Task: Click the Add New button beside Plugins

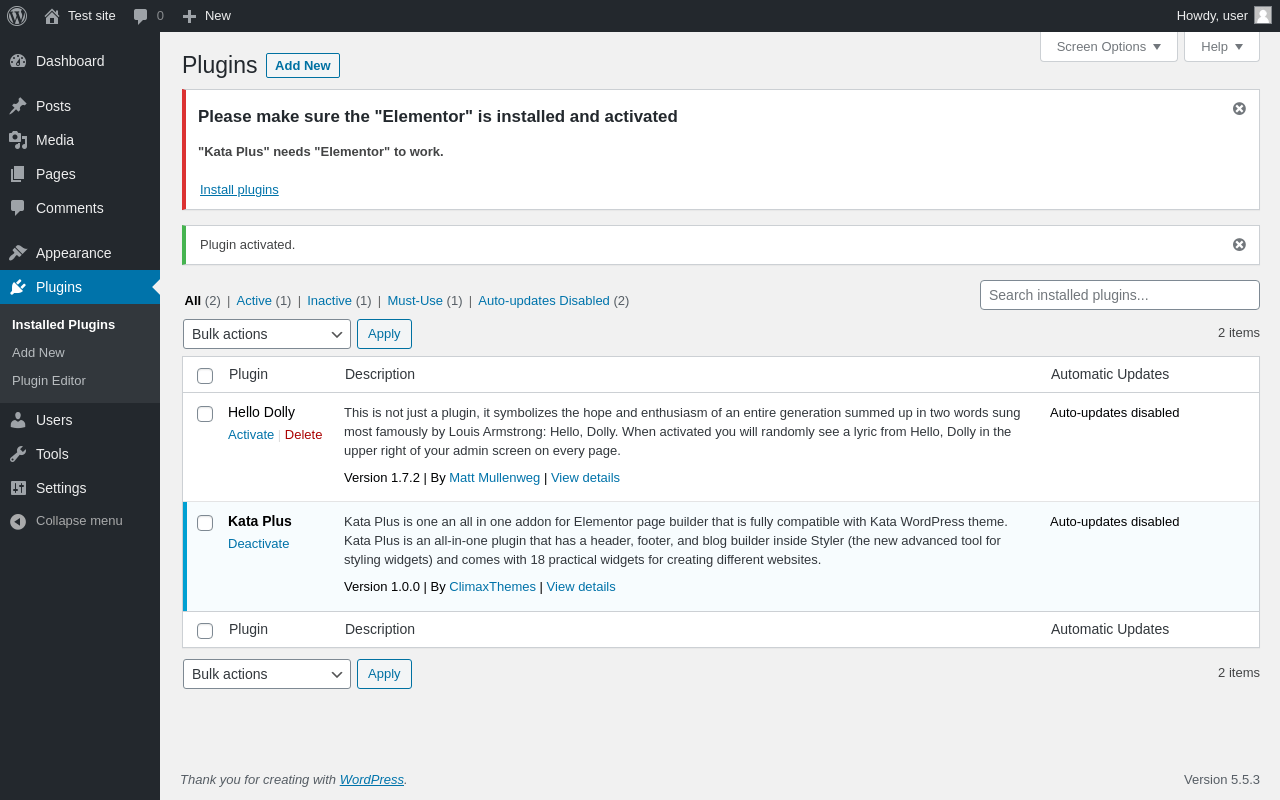Action: click(303, 65)
